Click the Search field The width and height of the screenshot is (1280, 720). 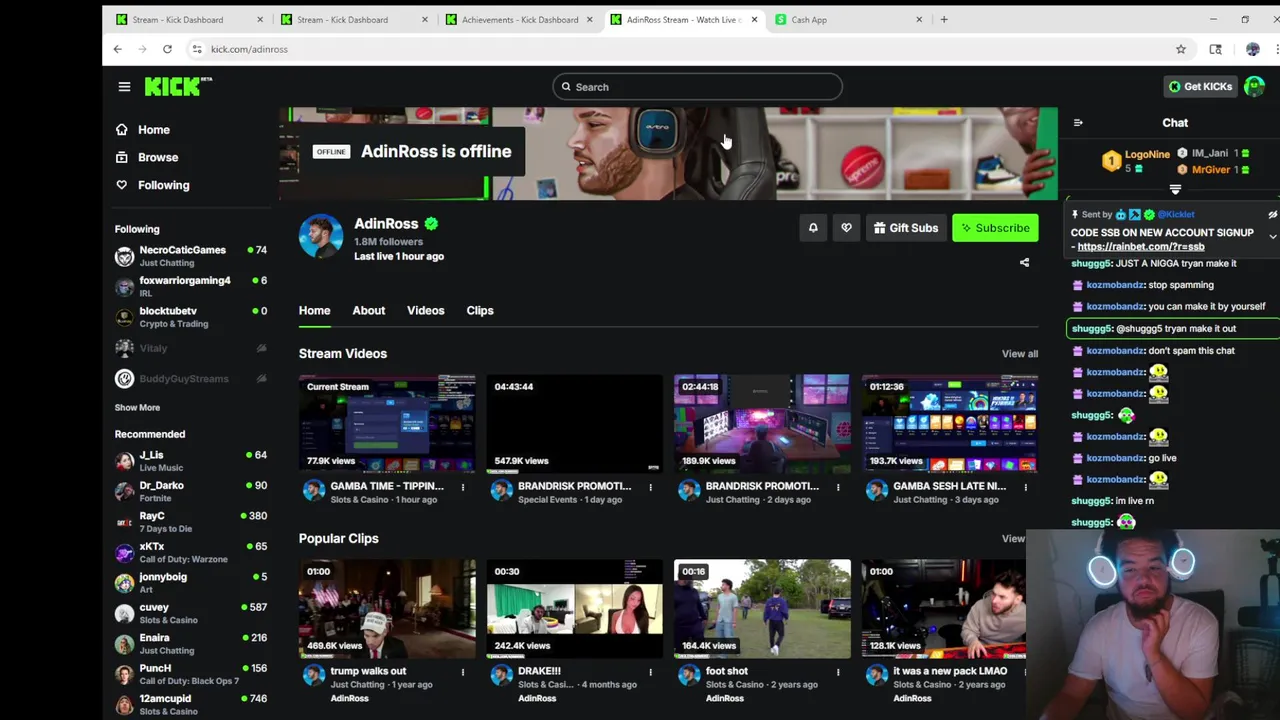point(697,87)
